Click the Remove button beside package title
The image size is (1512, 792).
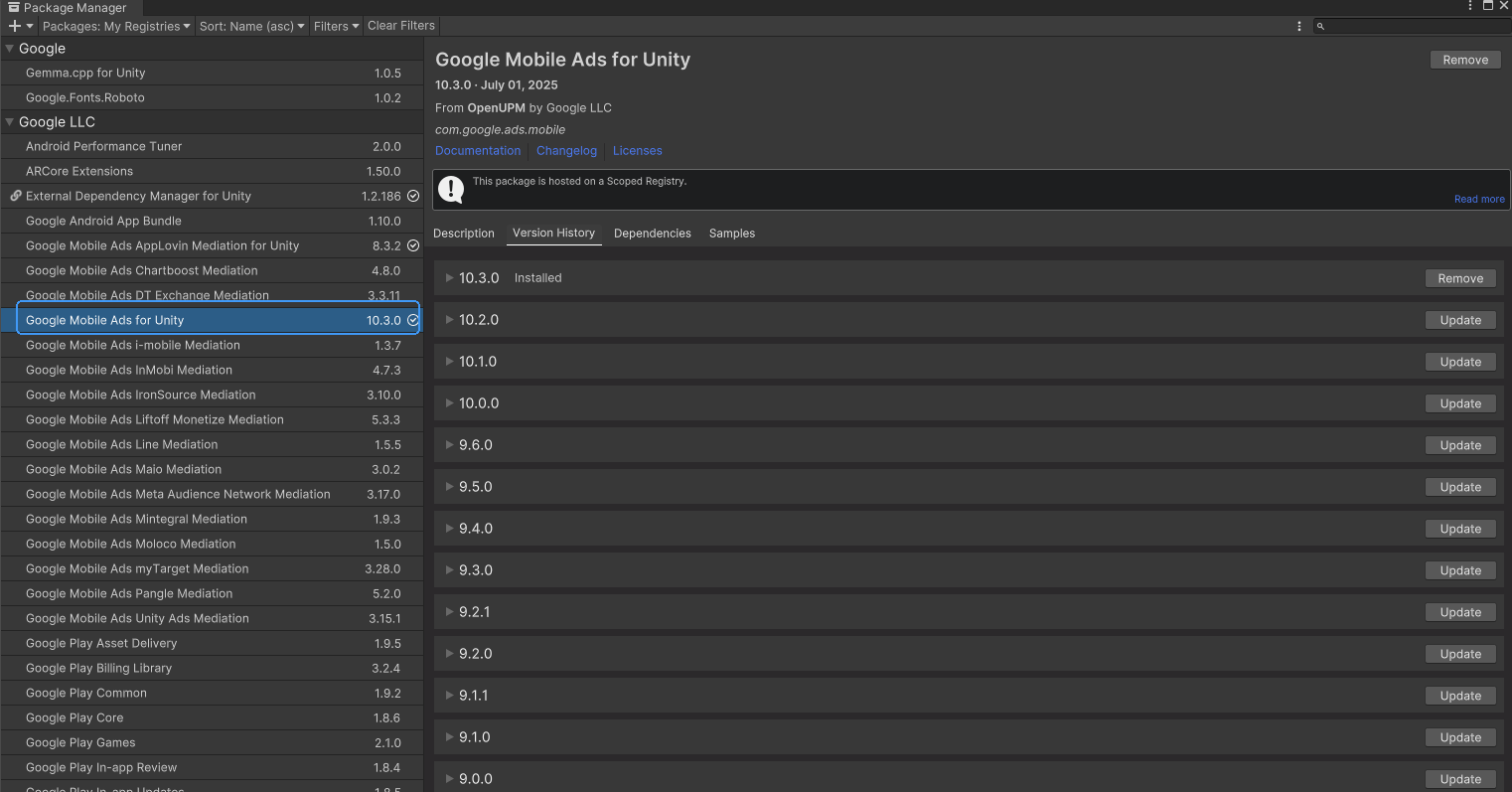coord(1465,60)
